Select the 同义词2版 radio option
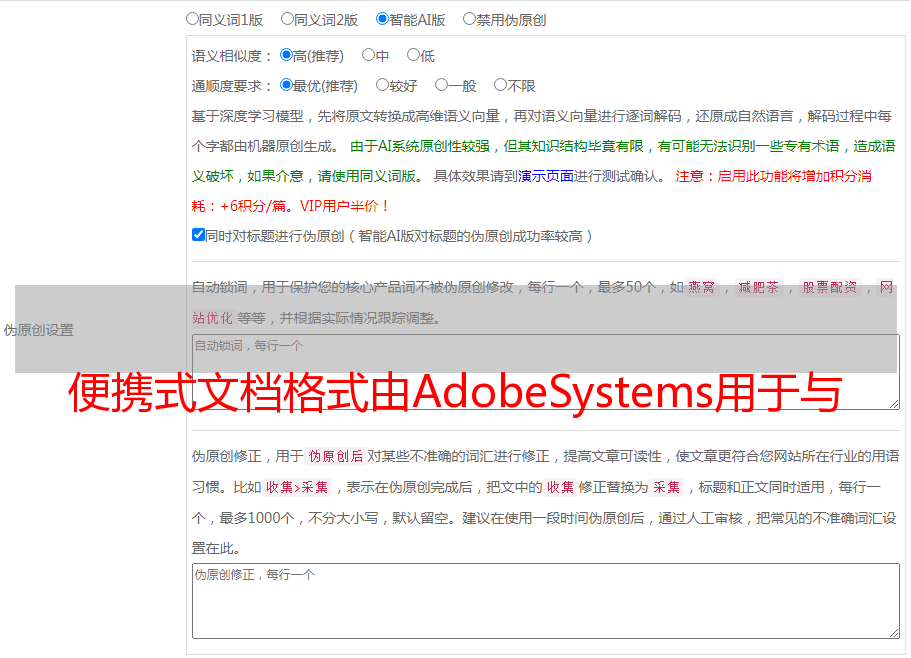The width and height of the screenshot is (911, 658). 288,19
